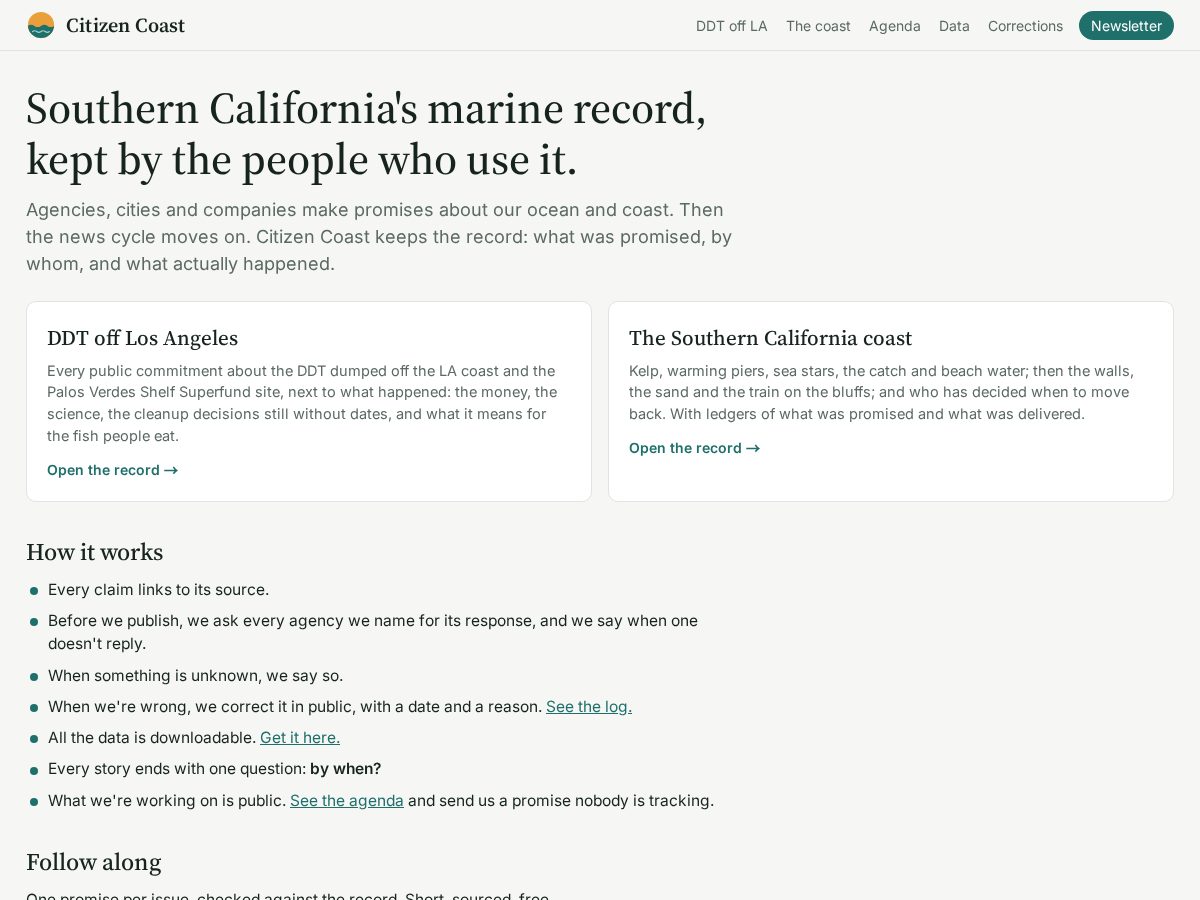The width and height of the screenshot is (1200, 900).
Task: Click the Get it here data link
Action: pos(300,738)
